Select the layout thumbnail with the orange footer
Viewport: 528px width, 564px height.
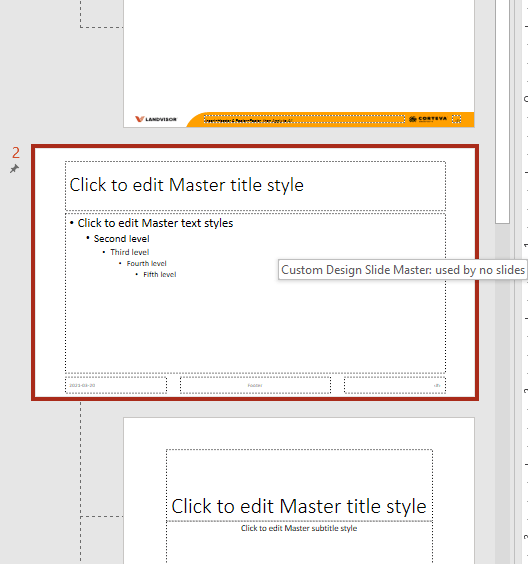tap(299, 64)
